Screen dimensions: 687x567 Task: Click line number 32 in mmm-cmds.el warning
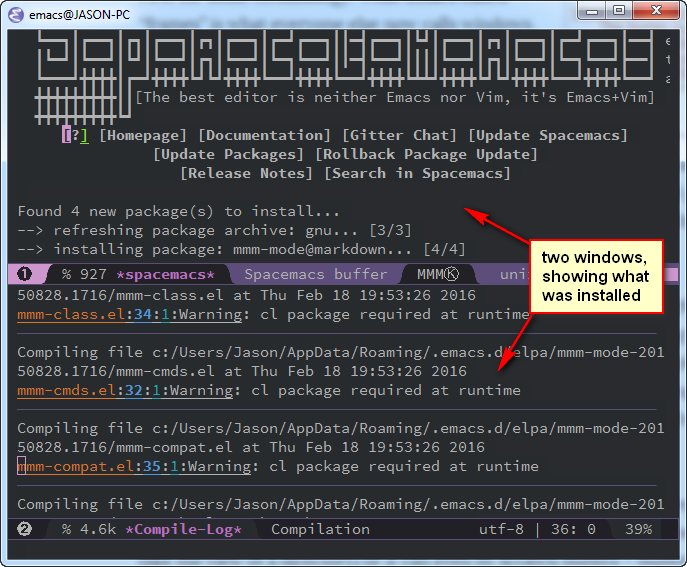click(x=134, y=390)
